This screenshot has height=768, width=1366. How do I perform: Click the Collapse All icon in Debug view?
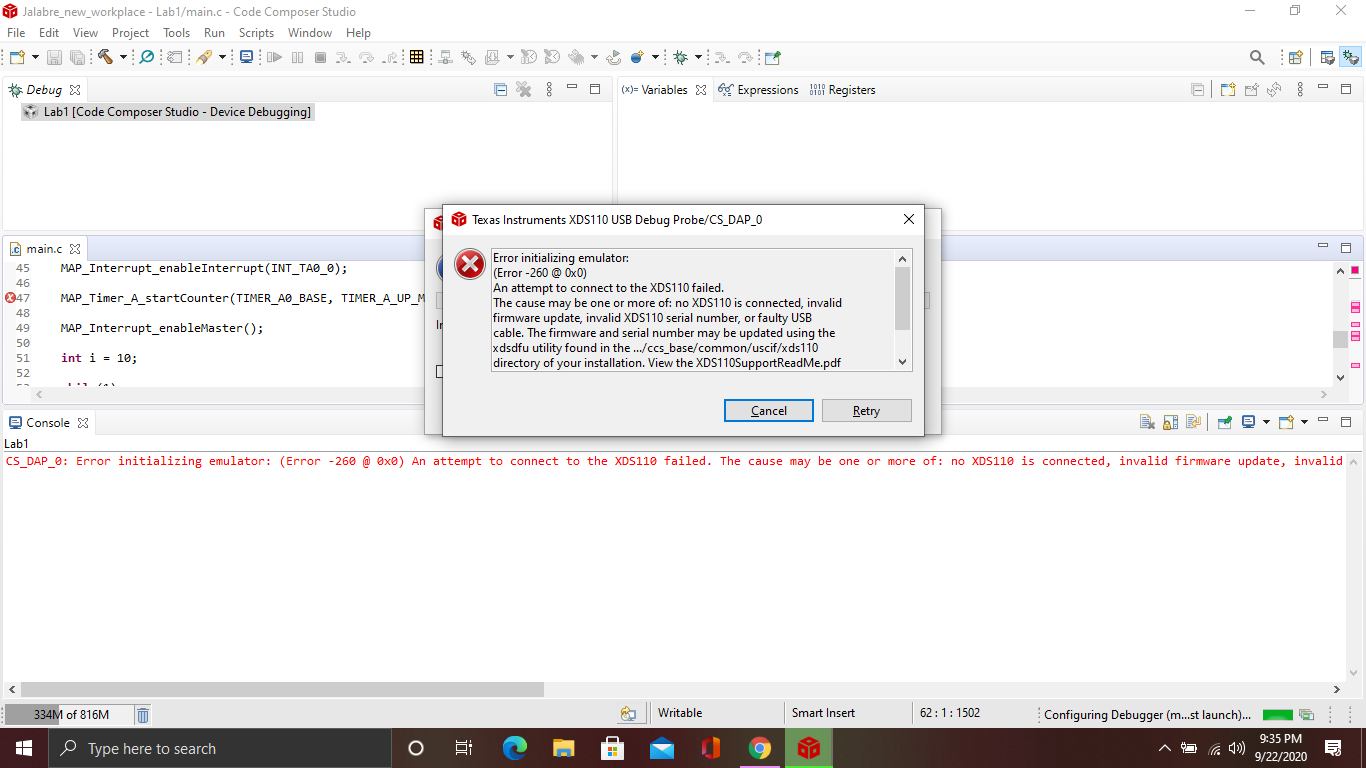click(501, 90)
